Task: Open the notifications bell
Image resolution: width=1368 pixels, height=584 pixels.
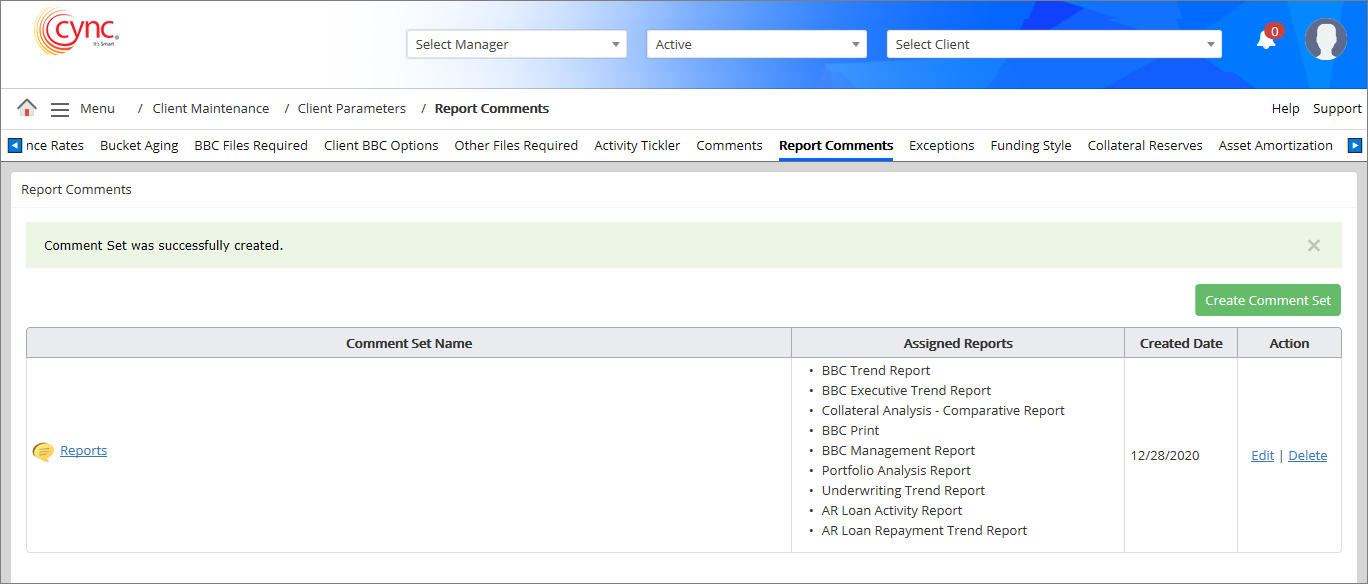Action: tap(1266, 40)
